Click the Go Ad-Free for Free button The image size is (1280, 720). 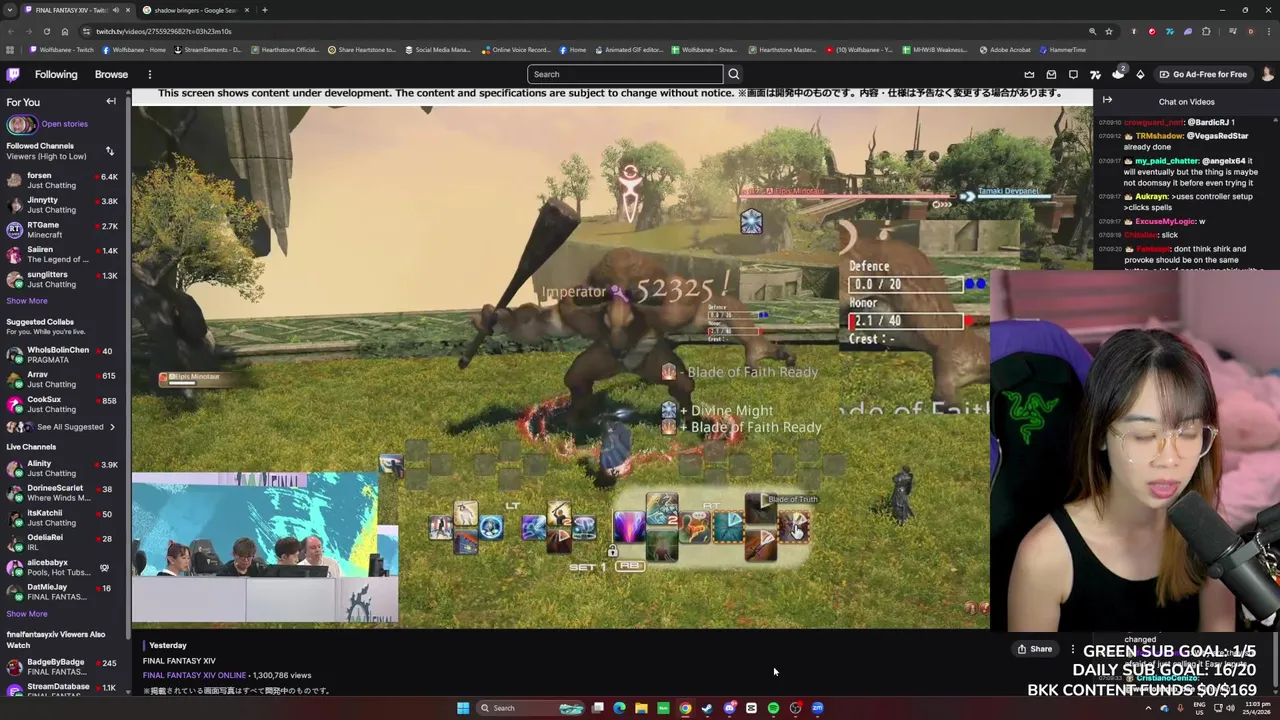click(1203, 74)
